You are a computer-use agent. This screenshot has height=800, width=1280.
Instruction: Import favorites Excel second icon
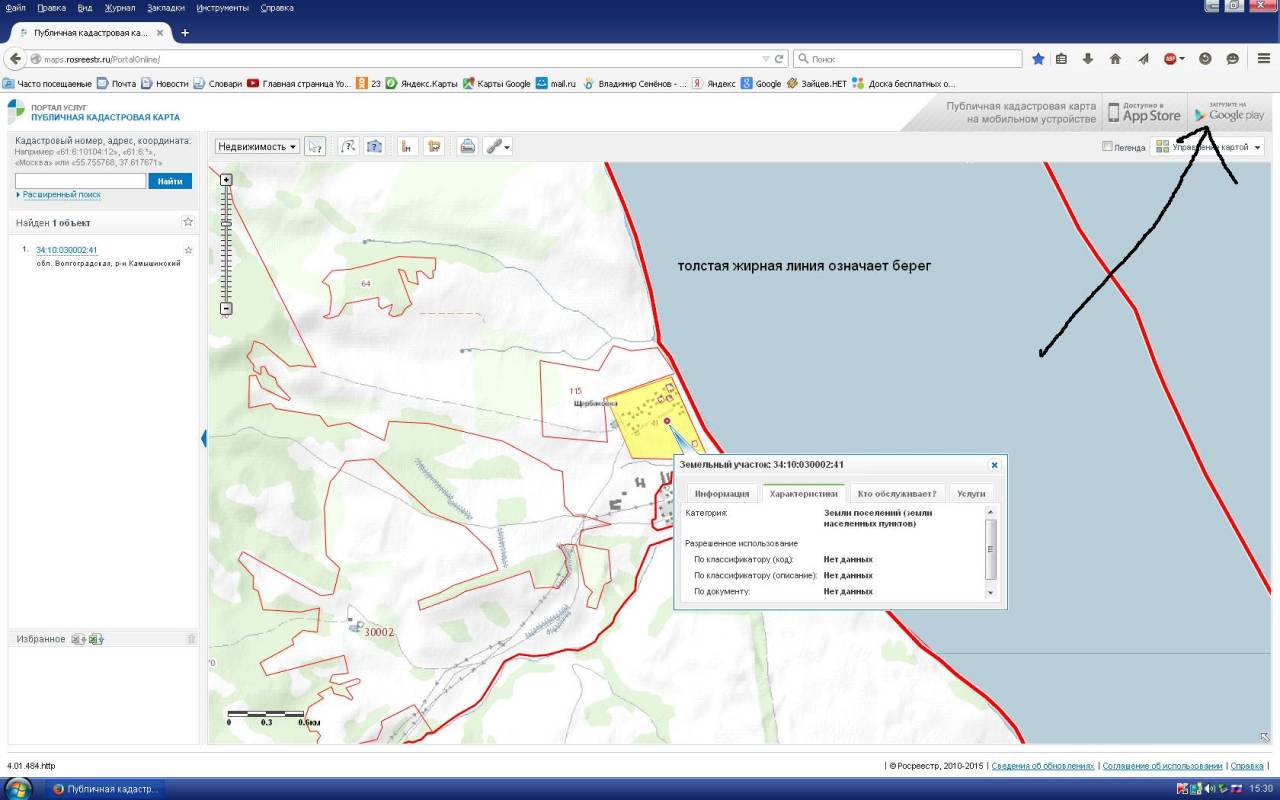pos(96,639)
